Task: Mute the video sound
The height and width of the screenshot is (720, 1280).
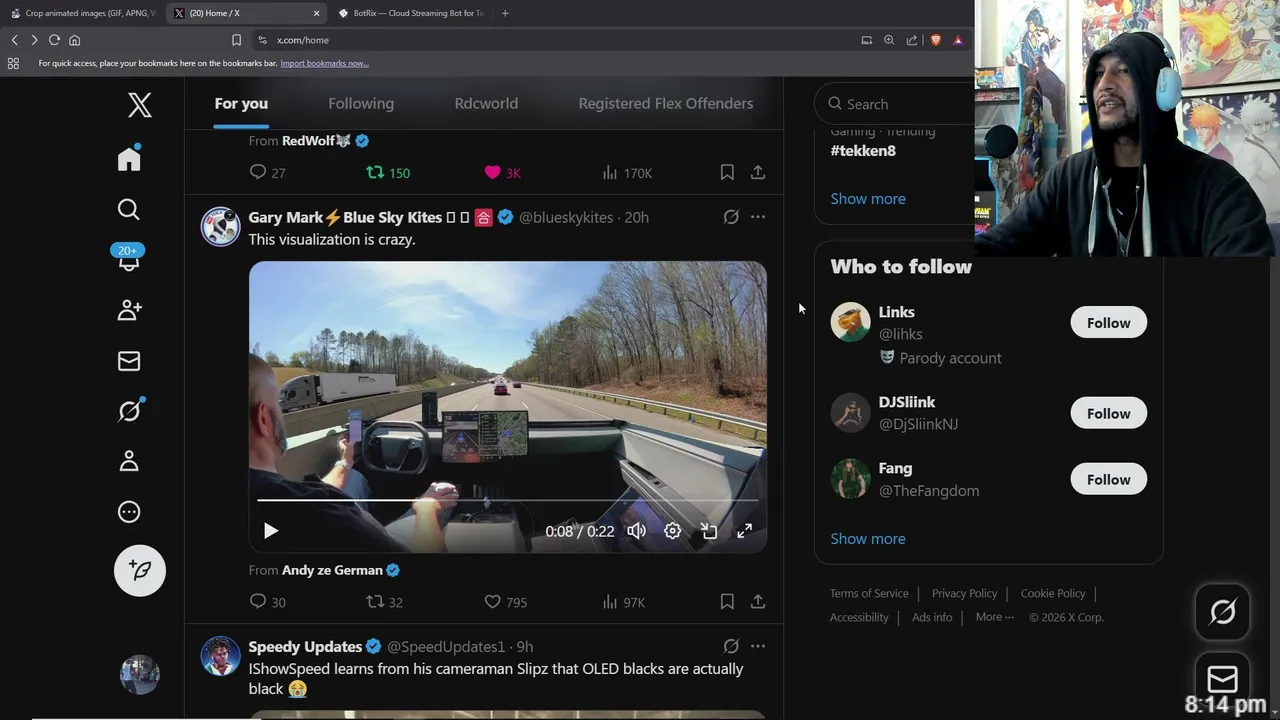Action: coord(636,531)
